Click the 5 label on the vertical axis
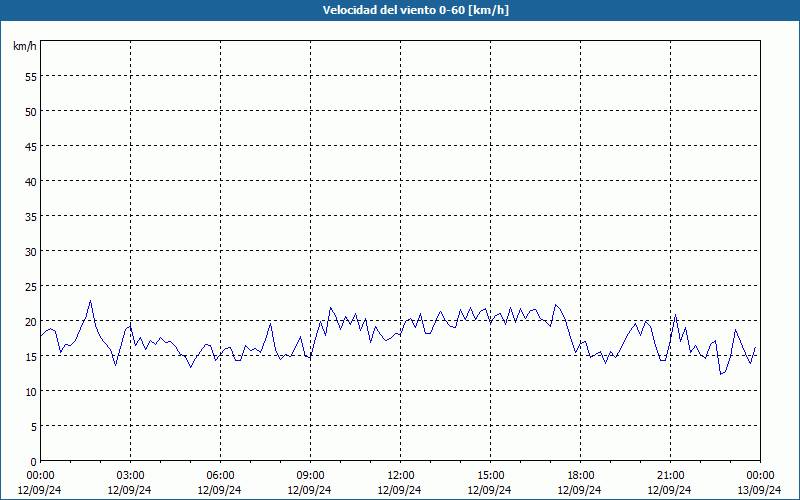 click(x=33, y=426)
